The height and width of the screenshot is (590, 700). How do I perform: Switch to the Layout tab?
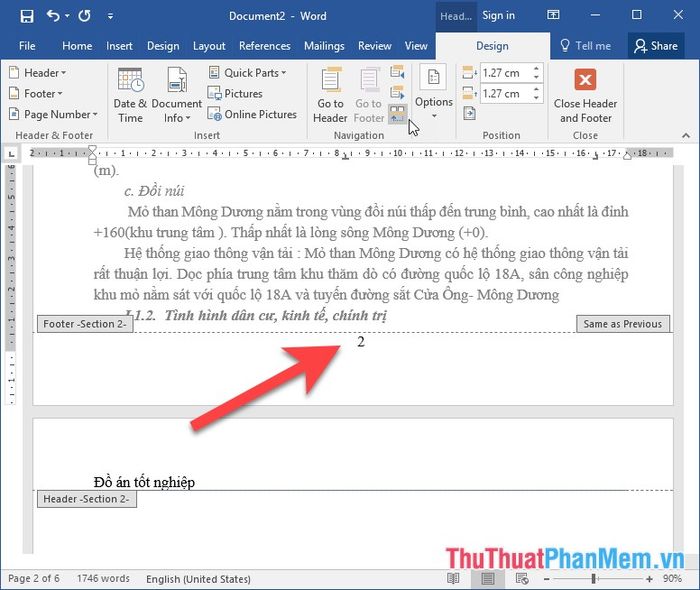click(x=209, y=46)
